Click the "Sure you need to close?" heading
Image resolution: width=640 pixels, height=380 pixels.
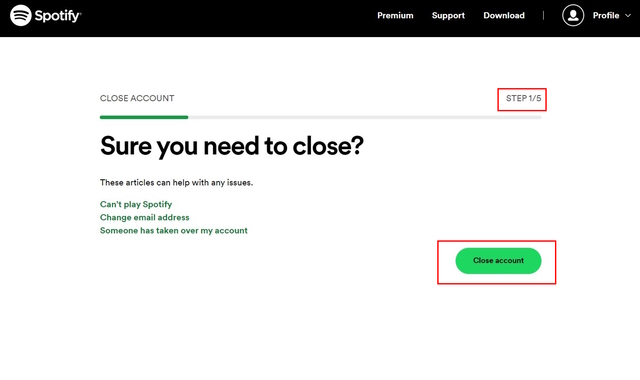pyautogui.click(x=231, y=146)
